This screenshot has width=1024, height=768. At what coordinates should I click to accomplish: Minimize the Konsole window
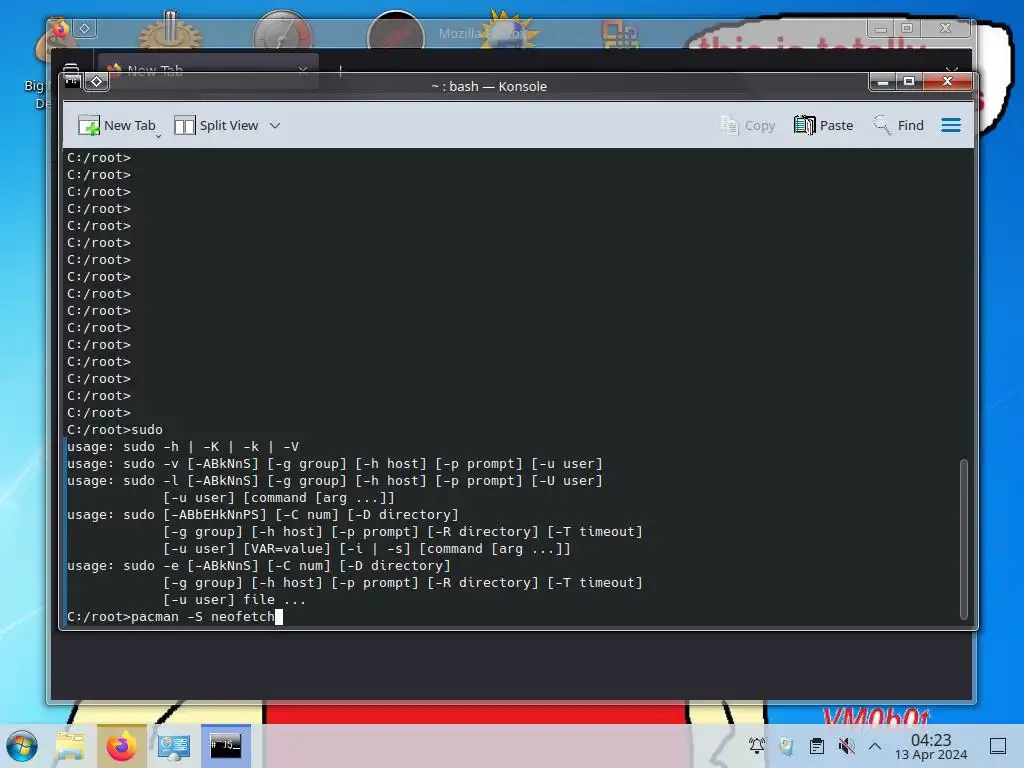pos(882,82)
